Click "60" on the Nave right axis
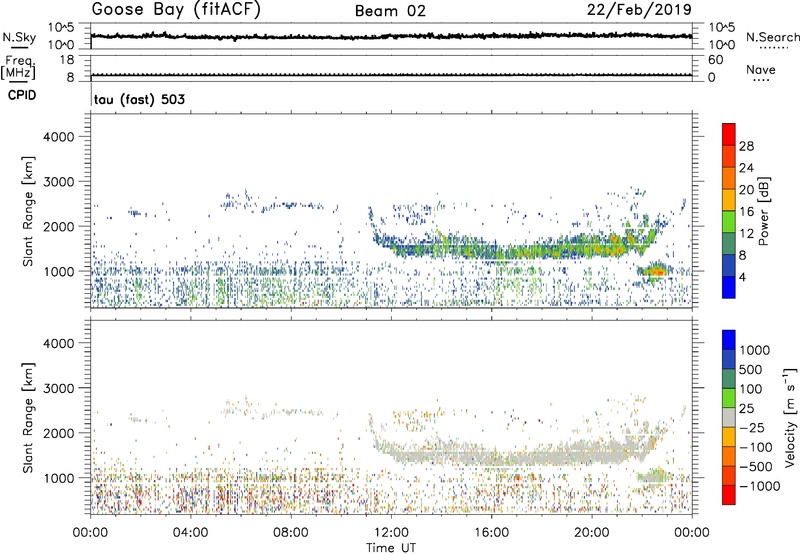 tap(715, 60)
